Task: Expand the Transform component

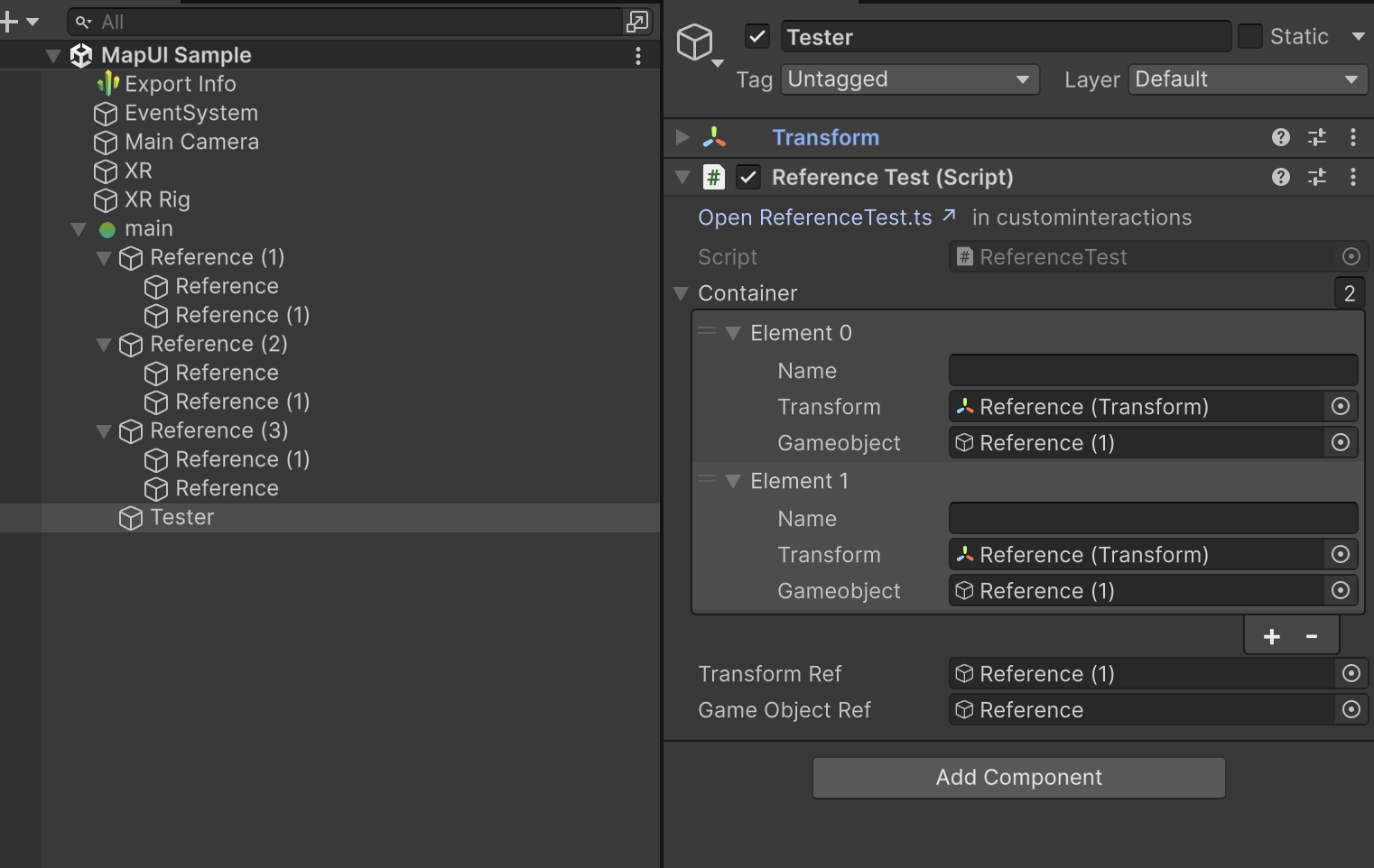Action: [x=682, y=137]
